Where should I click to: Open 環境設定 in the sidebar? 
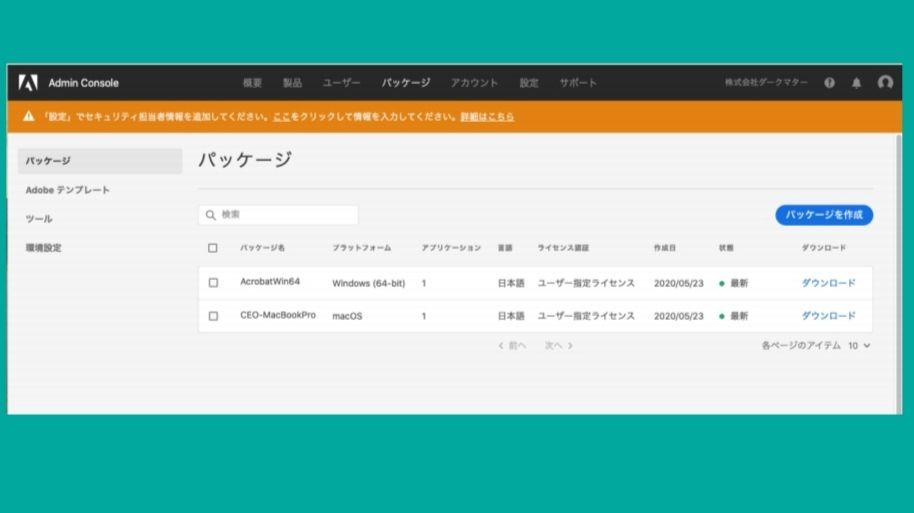pos(44,248)
